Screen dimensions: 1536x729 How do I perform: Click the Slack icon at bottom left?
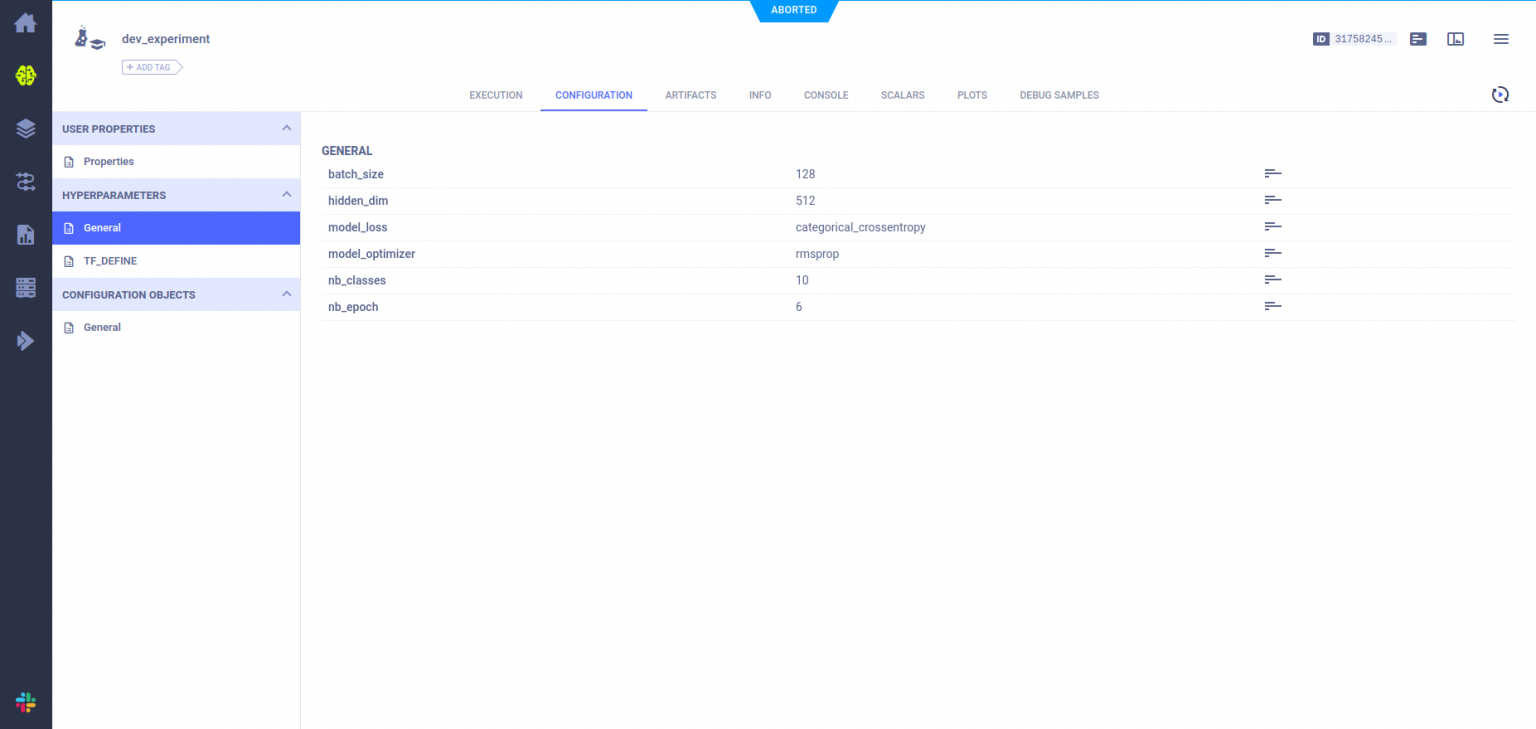point(25,702)
